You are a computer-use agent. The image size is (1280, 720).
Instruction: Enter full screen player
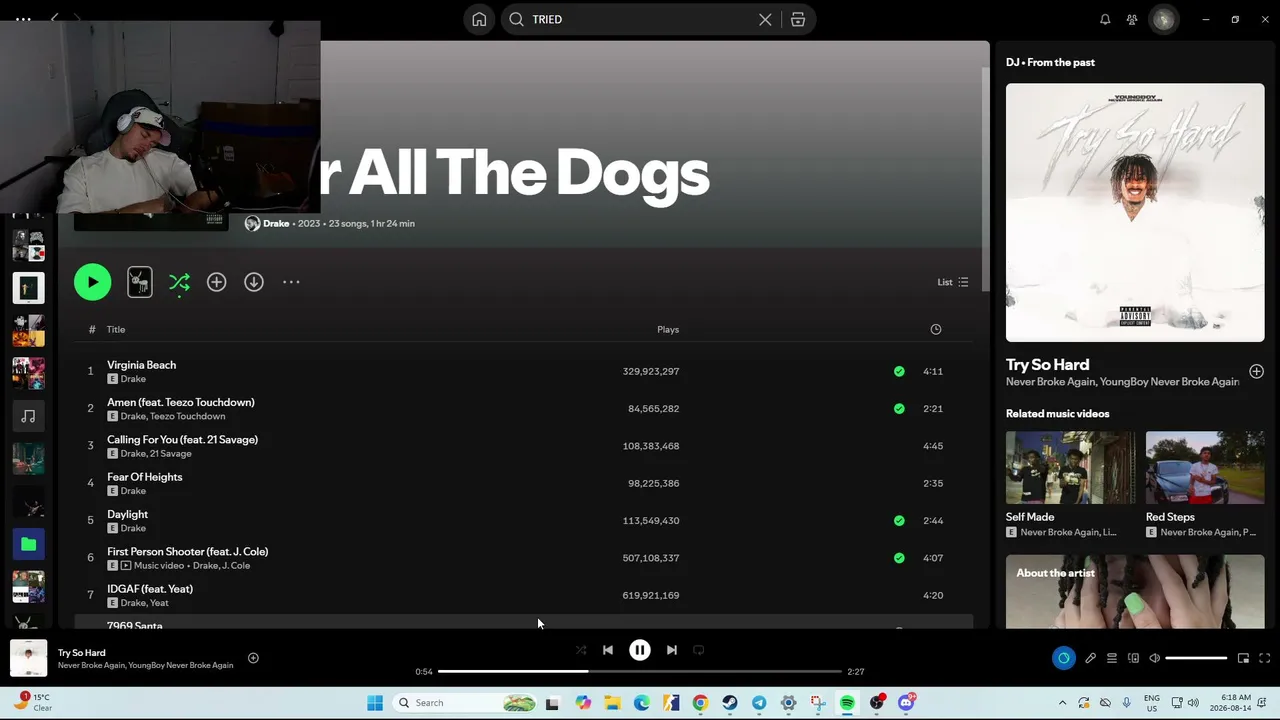coord(1264,658)
